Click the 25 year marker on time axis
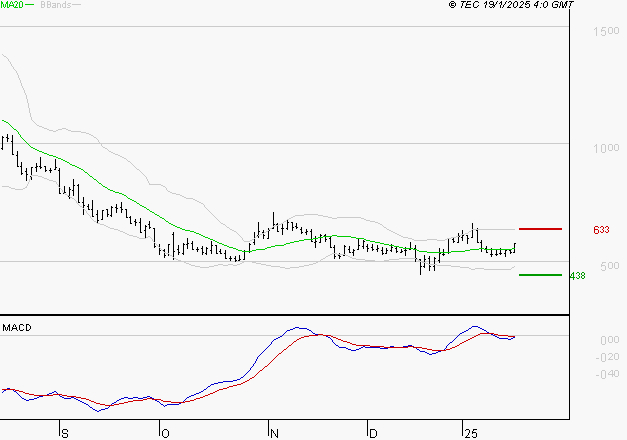 471,434
